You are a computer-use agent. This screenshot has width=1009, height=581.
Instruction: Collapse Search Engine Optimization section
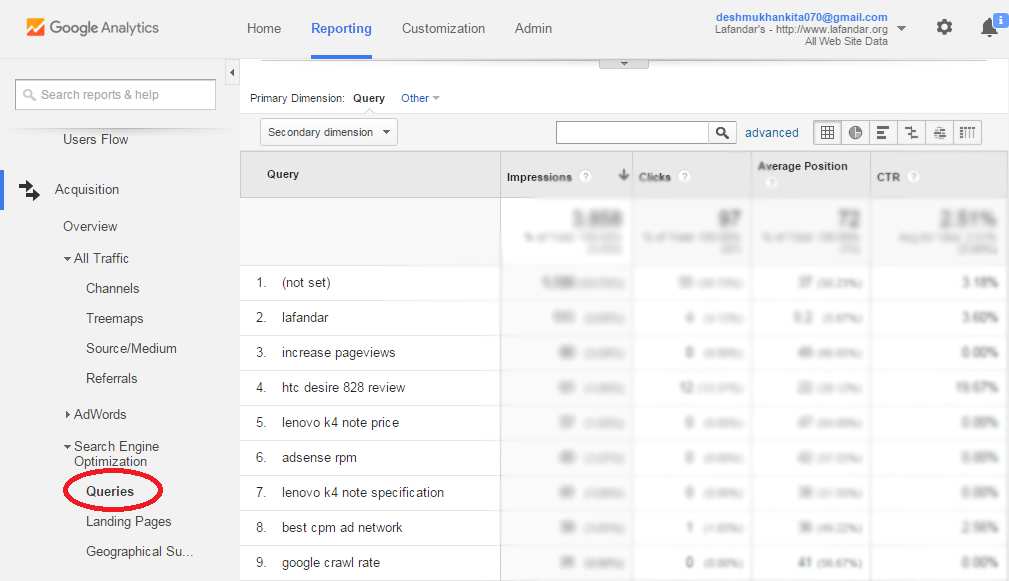point(67,447)
